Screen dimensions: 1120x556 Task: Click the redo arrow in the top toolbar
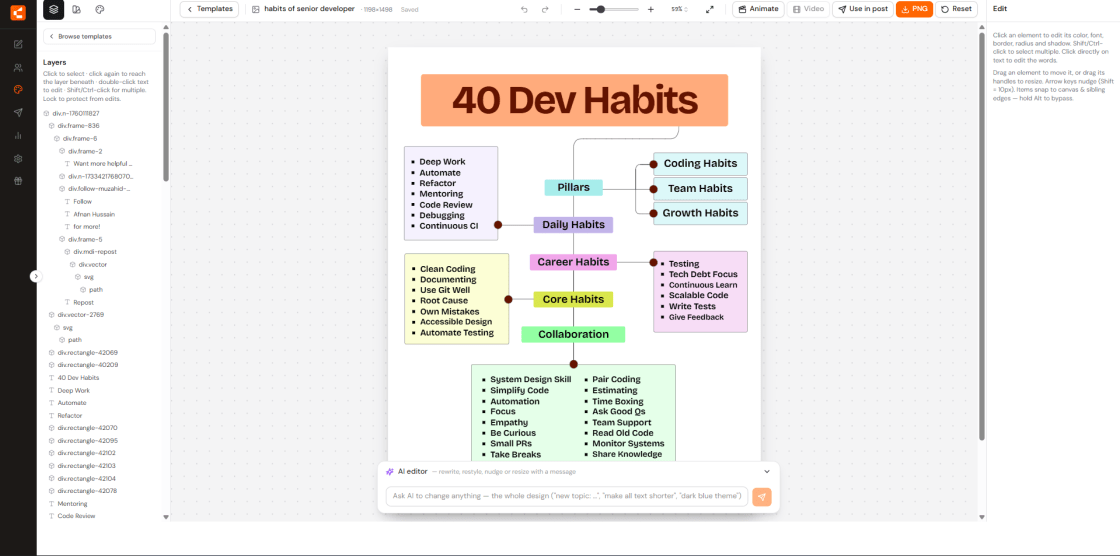pos(545,9)
